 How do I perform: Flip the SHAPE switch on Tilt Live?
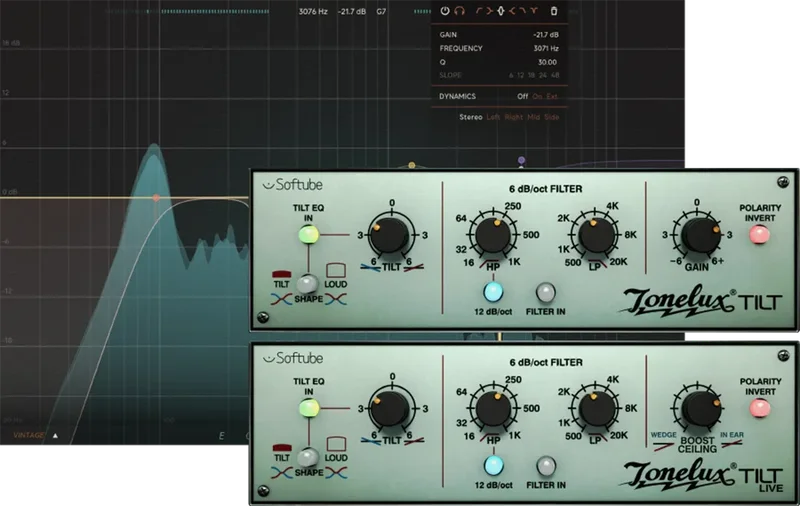308,458
